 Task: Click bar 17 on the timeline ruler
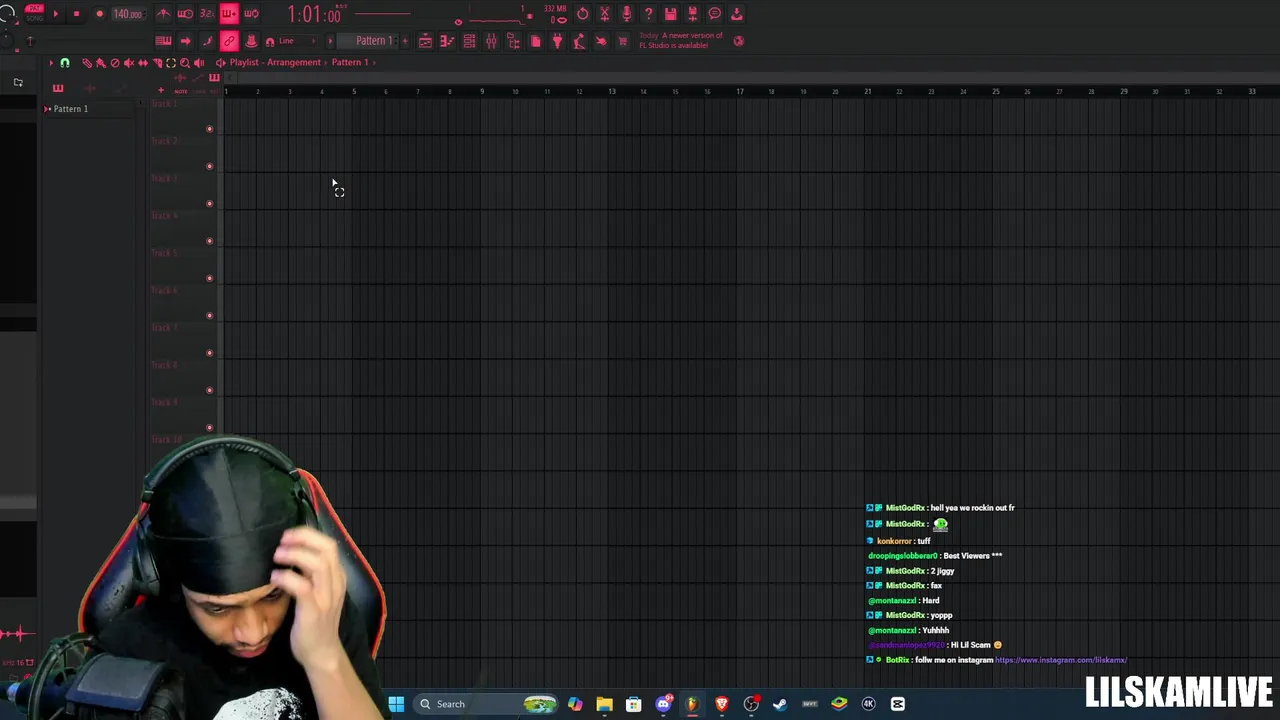tap(740, 91)
